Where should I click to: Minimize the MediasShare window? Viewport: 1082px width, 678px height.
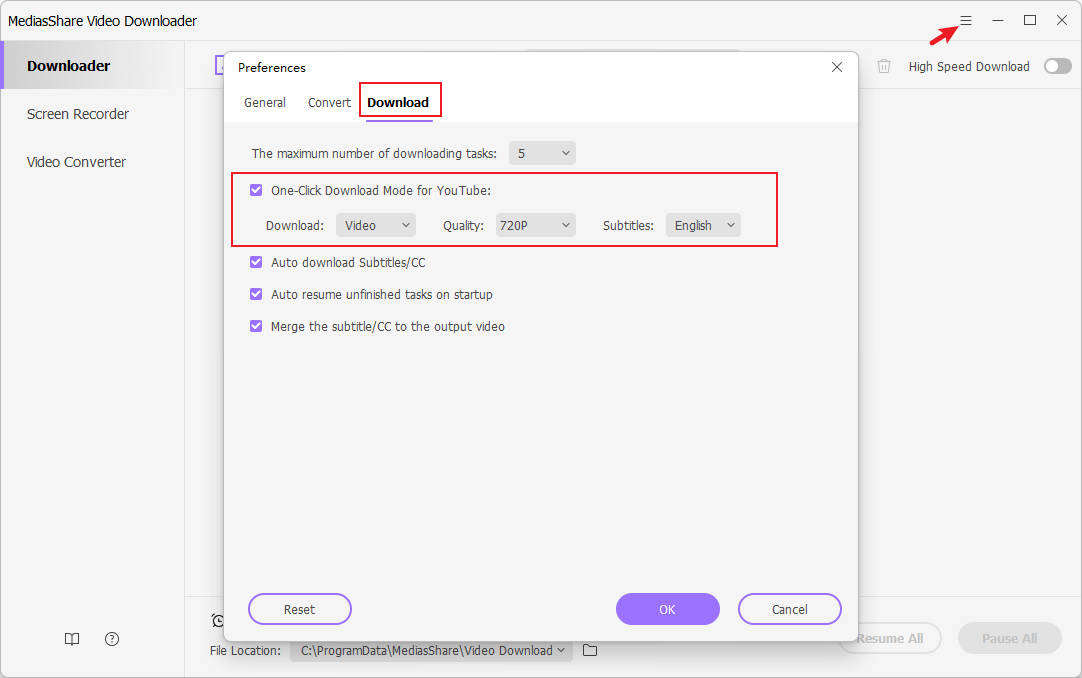[998, 21]
